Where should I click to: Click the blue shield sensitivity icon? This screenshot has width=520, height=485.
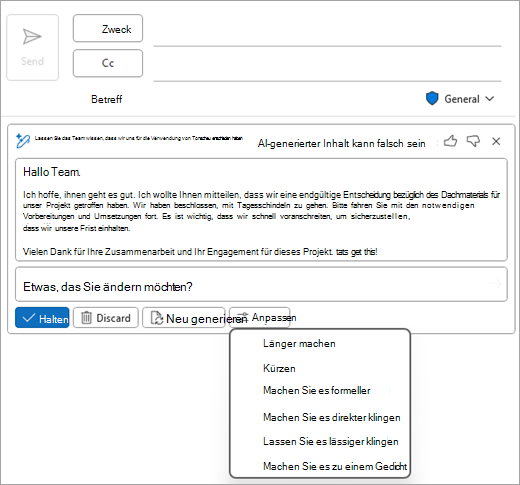click(x=432, y=99)
